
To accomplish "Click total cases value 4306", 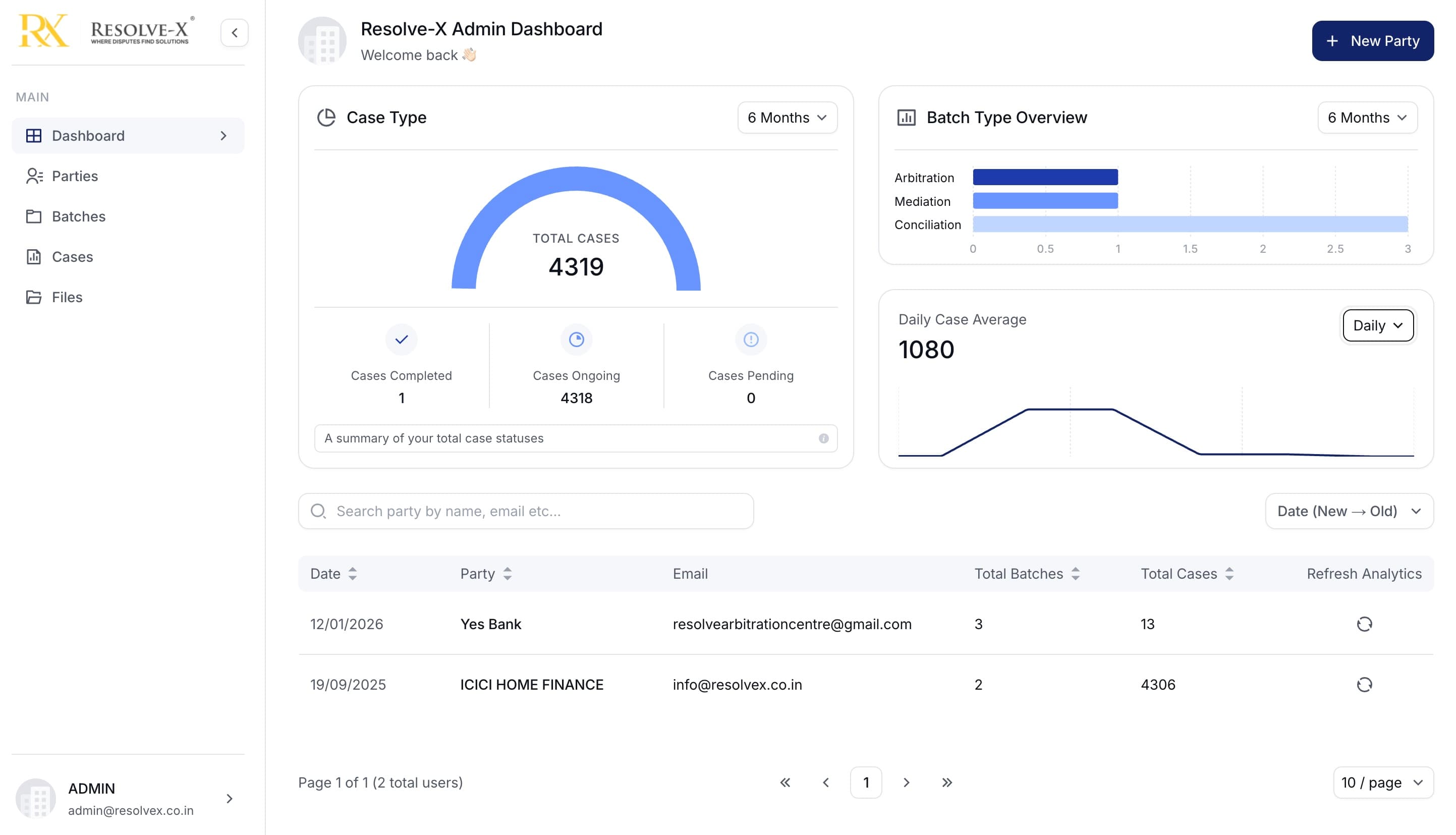I will pyautogui.click(x=1158, y=685).
